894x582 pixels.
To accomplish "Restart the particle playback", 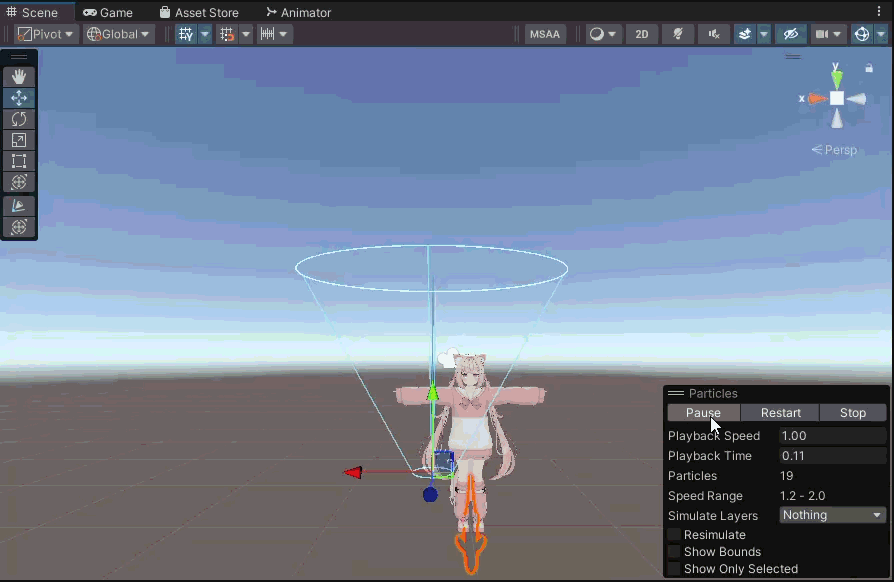I will [x=780, y=413].
